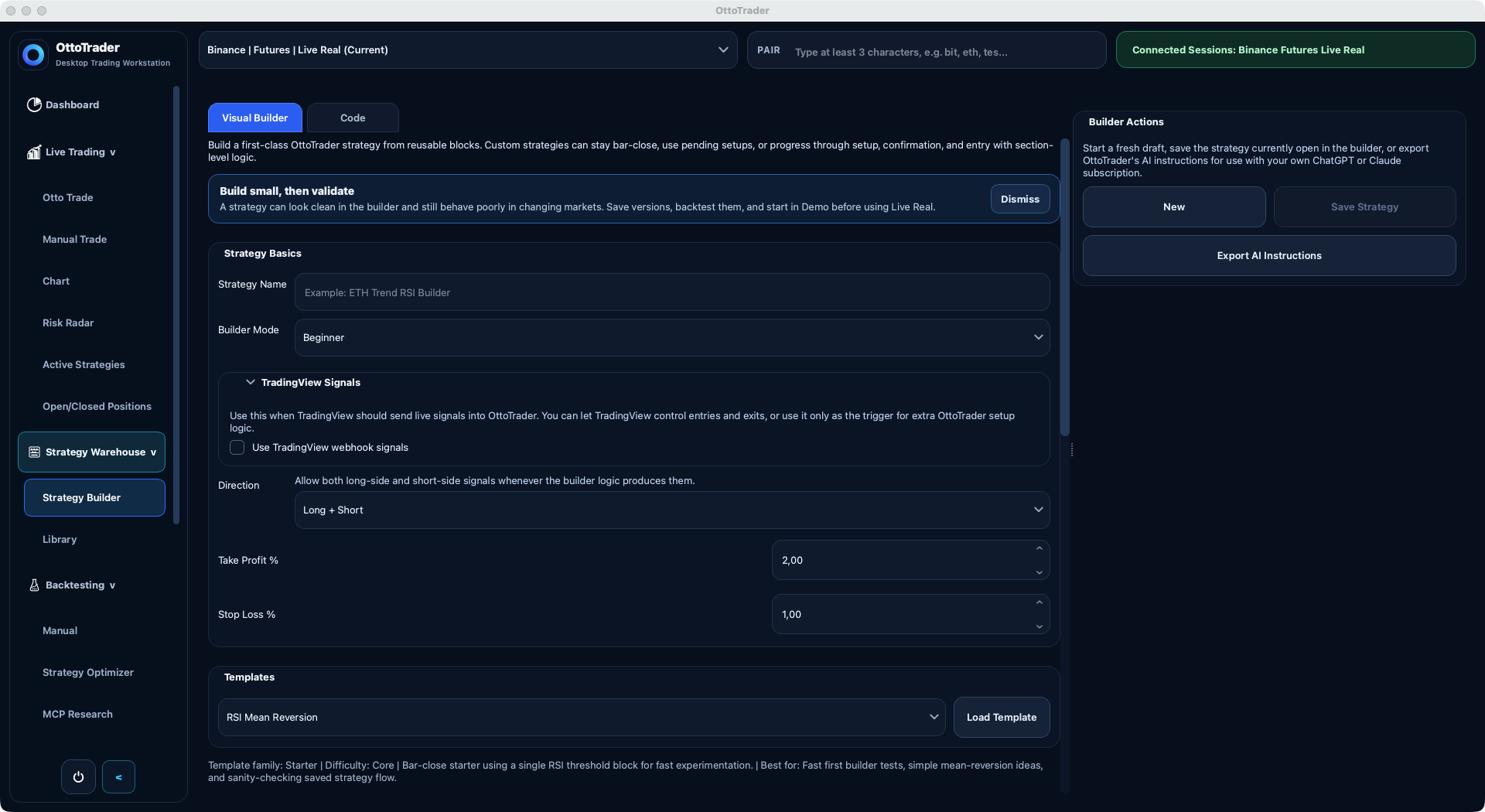Click Connected Sessions status banner
The image size is (1485, 812).
pyautogui.click(x=1296, y=50)
